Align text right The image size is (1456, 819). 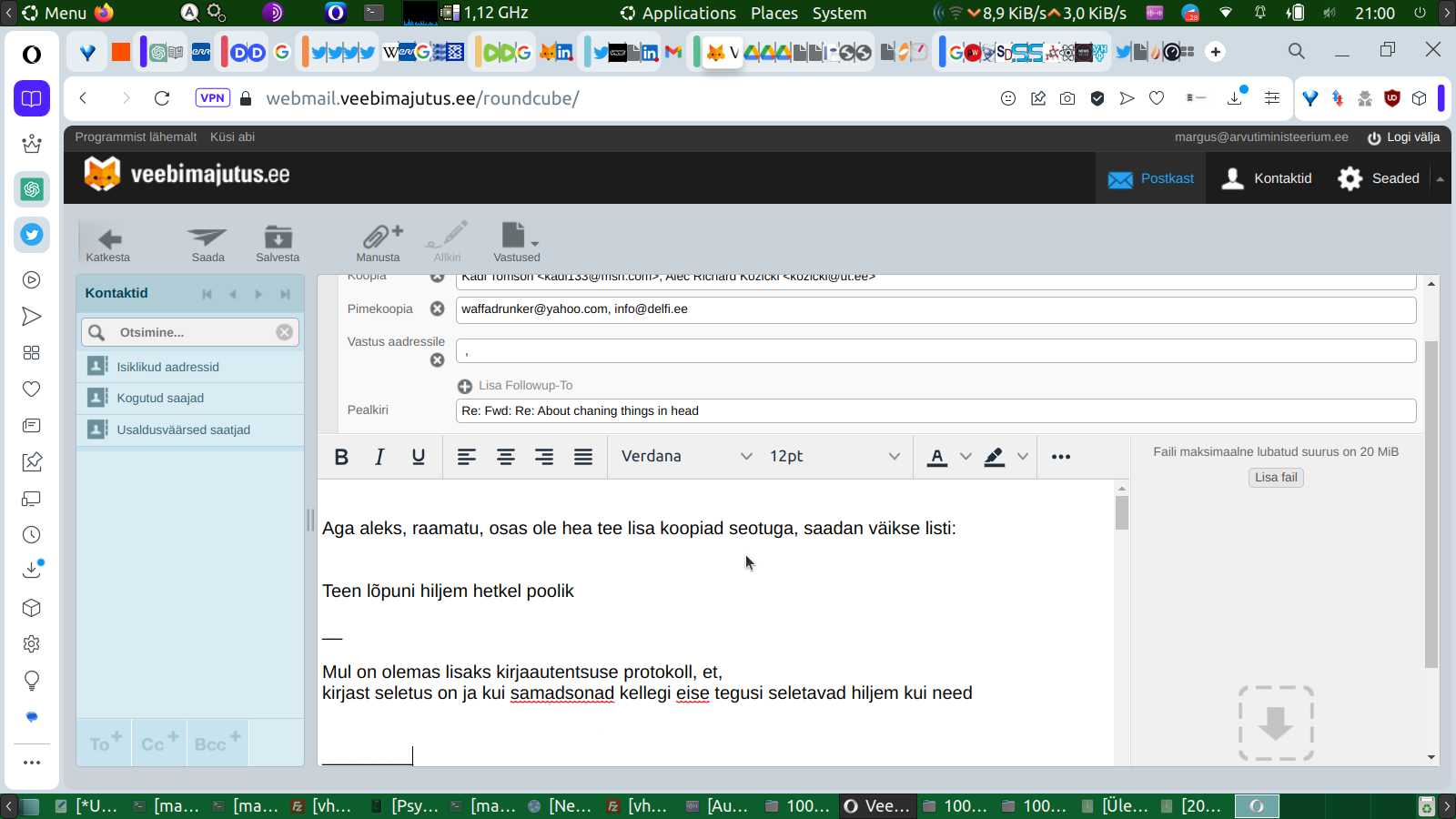coord(544,457)
